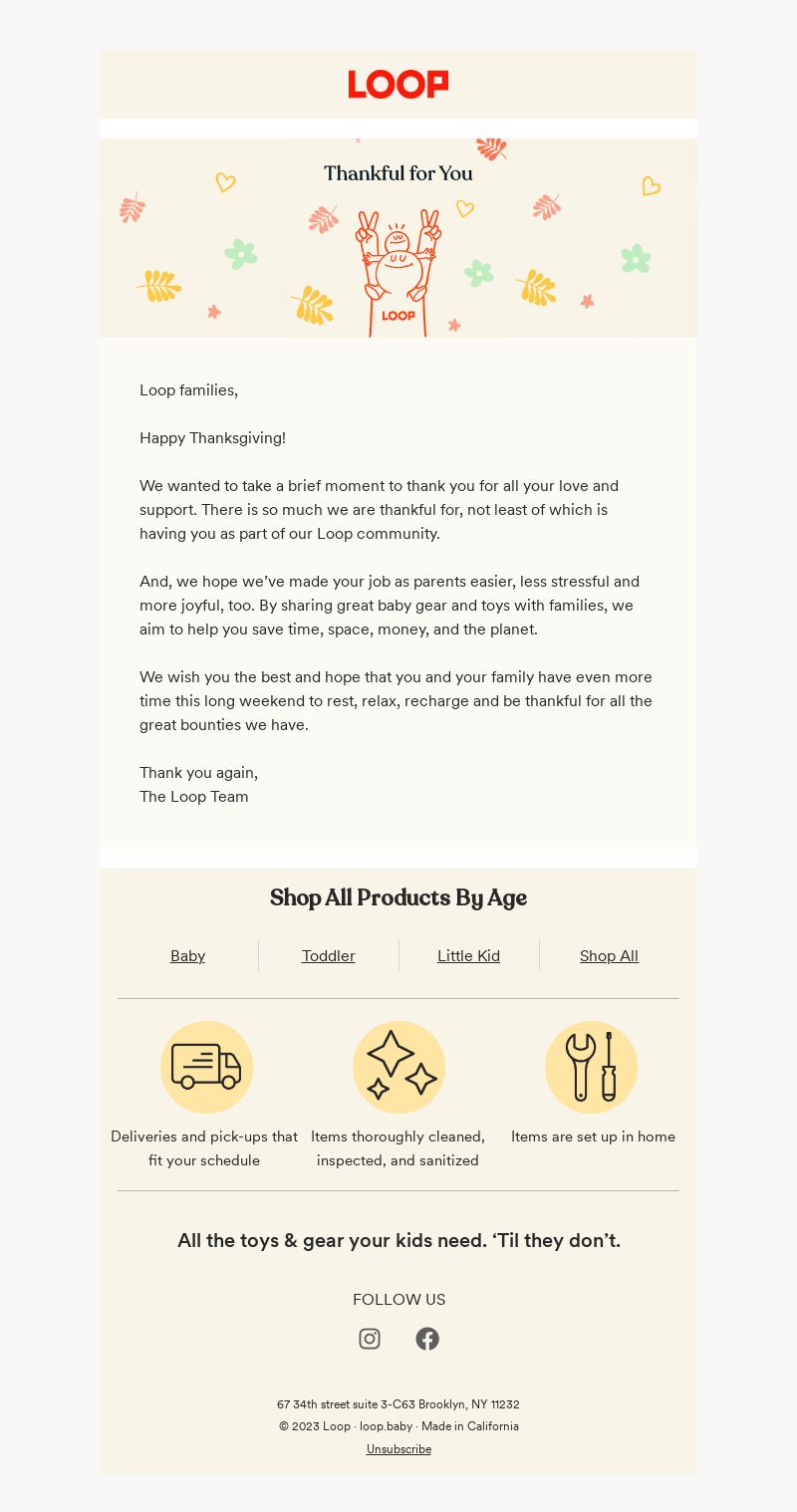Click the delivery truck icon
The width and height of the screenshot is (797, 1512).
[206, 1067]
